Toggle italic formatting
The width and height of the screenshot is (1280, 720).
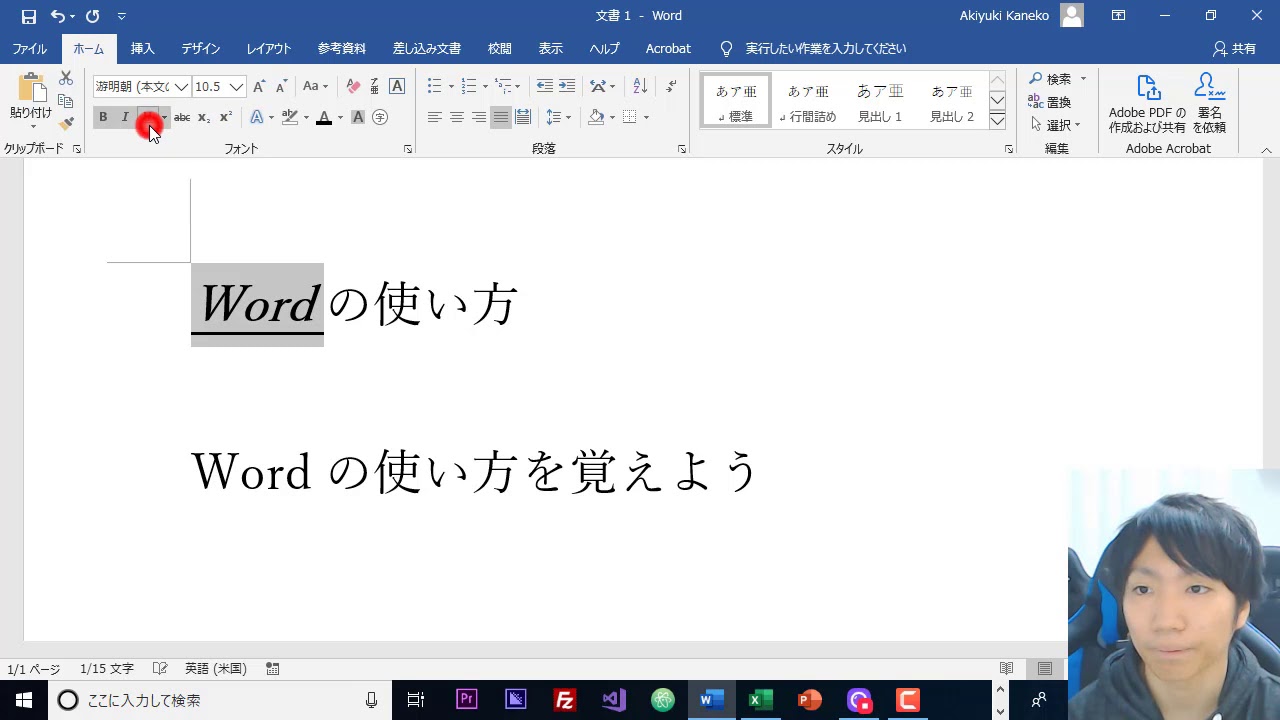point(125,117)
